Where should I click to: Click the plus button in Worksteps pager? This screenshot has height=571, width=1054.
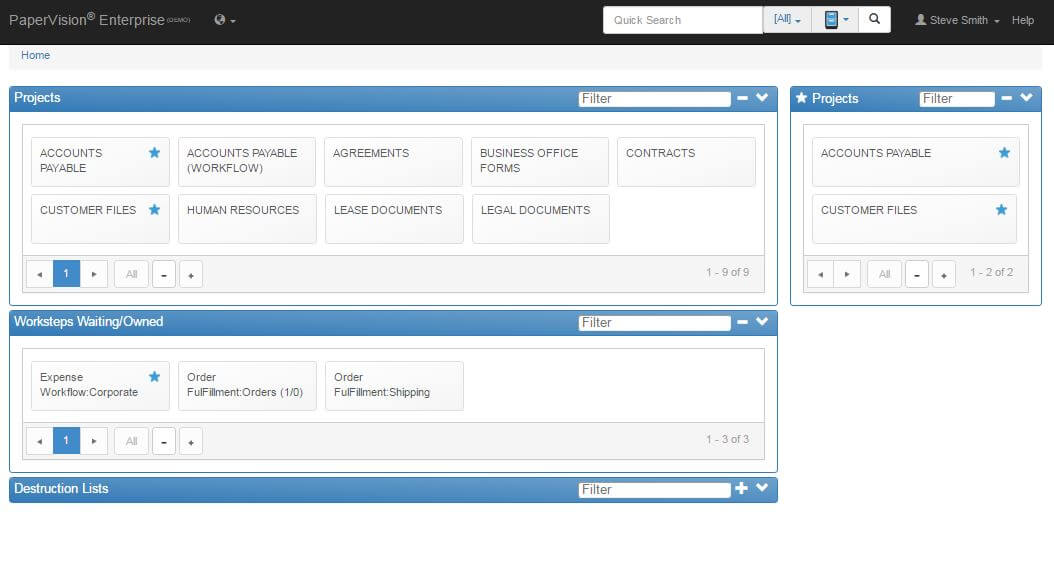[x=191, y=441]
